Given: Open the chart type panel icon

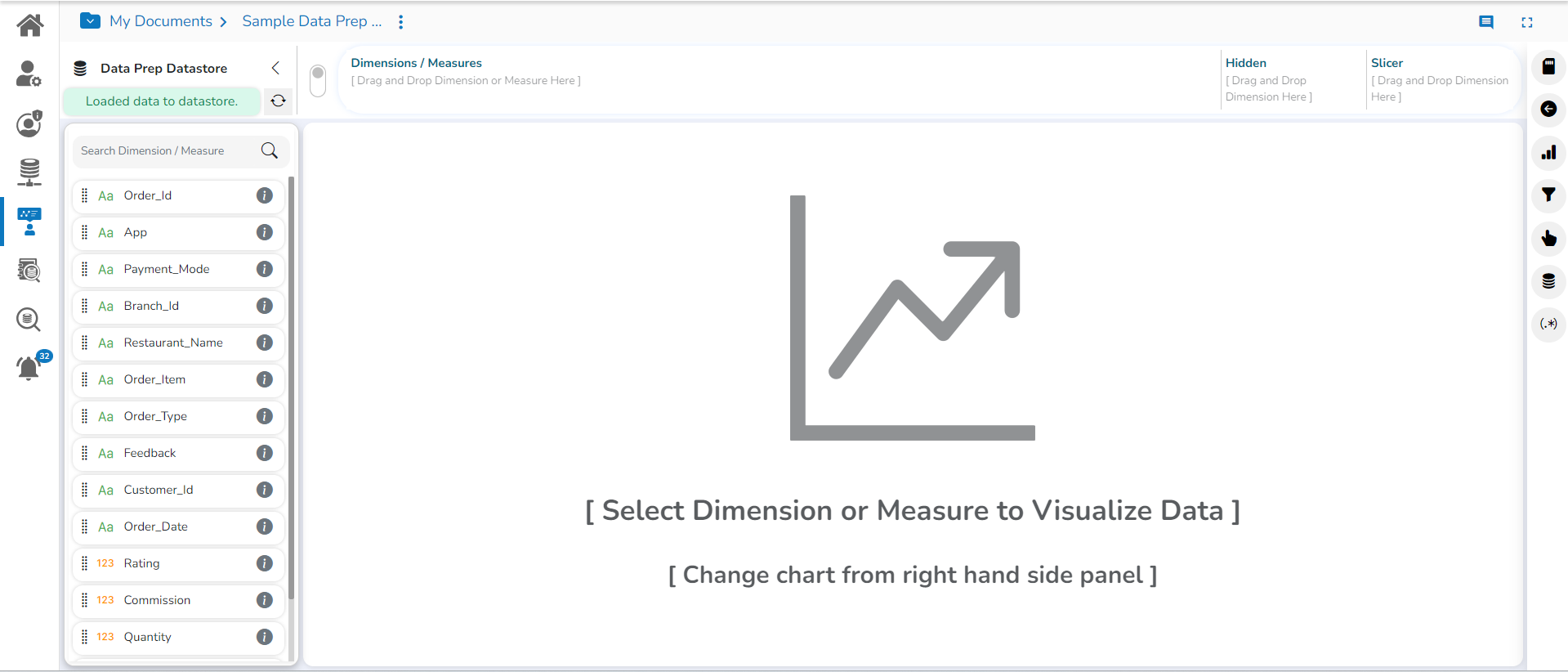Looking at the screenshot, I should coord(1548,152).
